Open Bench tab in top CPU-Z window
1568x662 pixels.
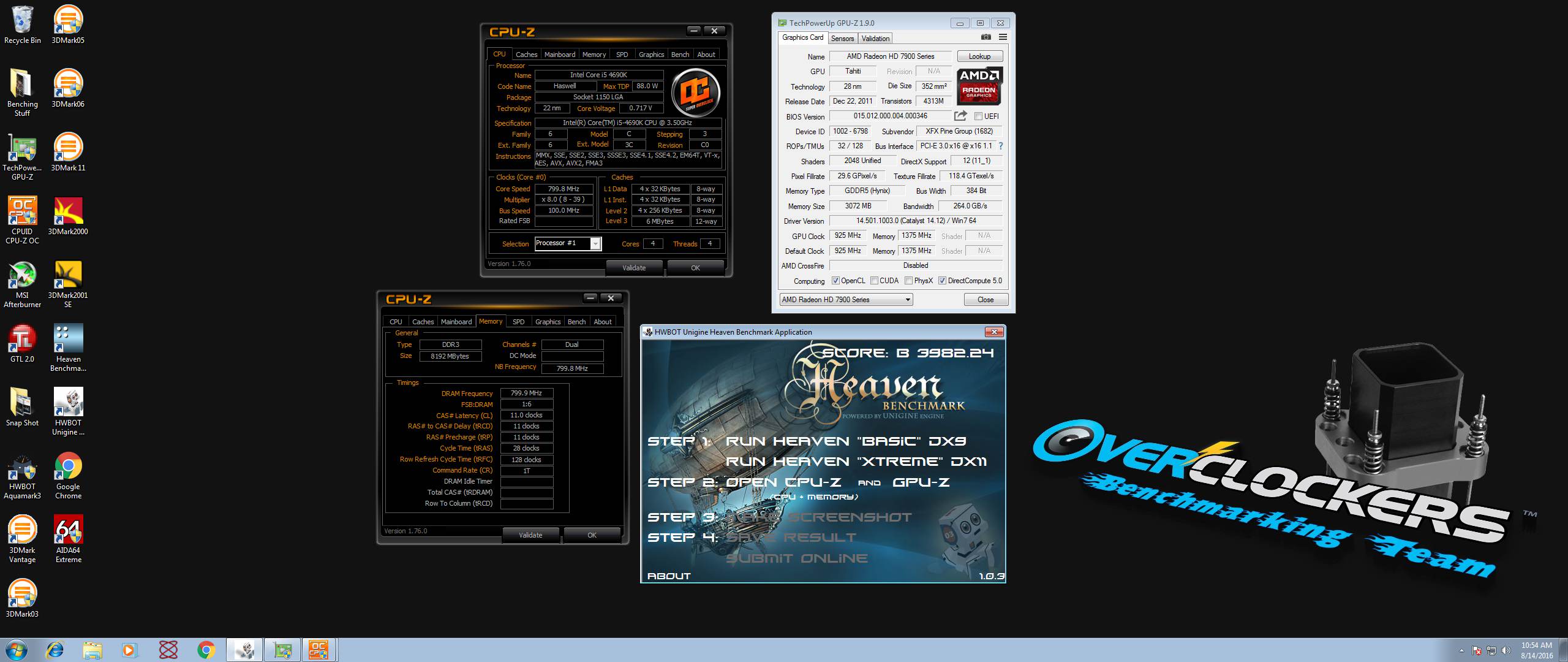[680, 55]
